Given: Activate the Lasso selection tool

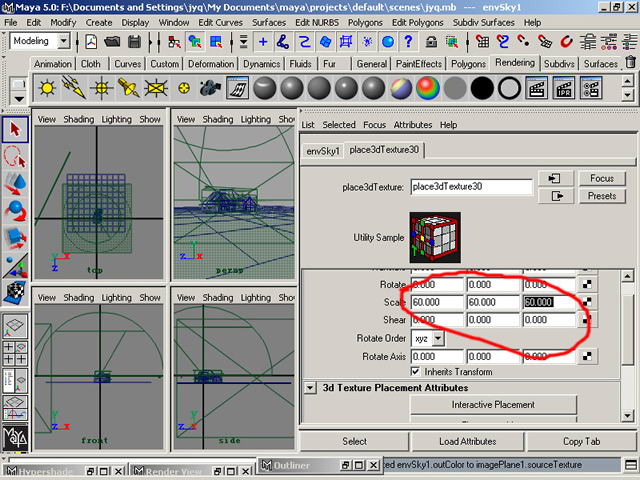Looking at the screenshot, I should [15, 157].
